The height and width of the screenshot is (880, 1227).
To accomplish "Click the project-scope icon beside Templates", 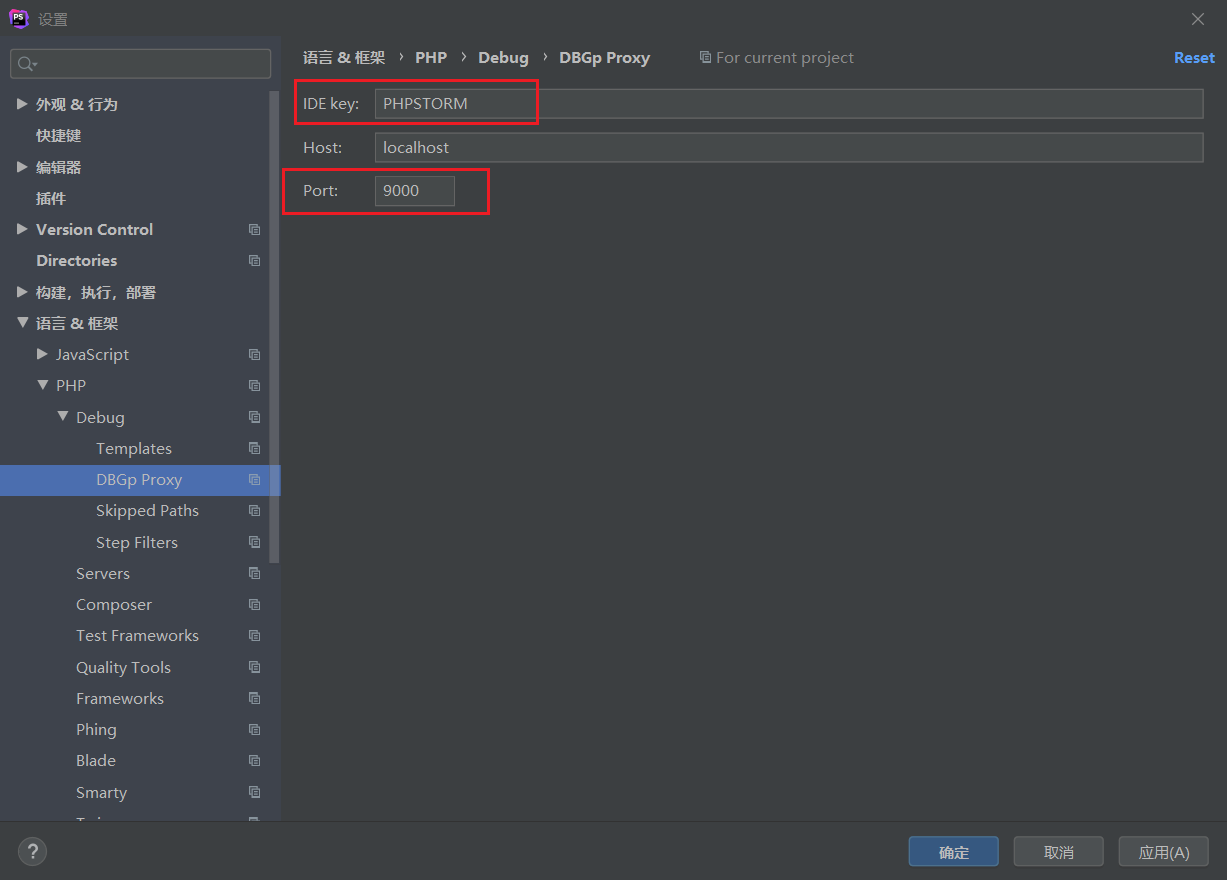I will coord(254,448).
